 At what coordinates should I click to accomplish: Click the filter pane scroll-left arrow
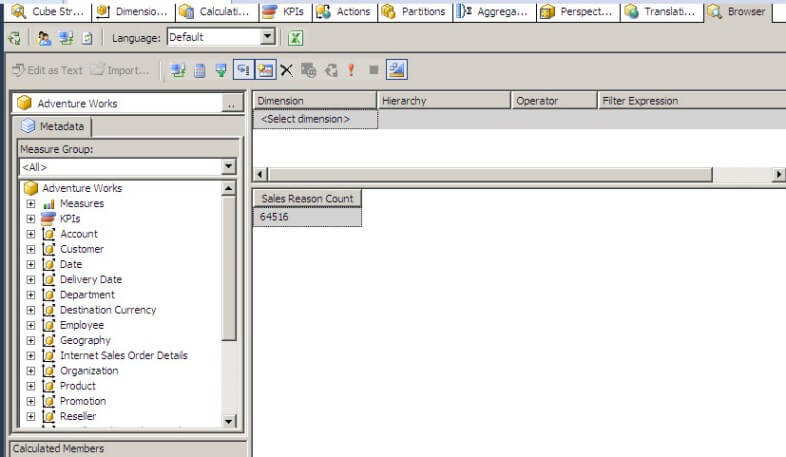(260, 174)
